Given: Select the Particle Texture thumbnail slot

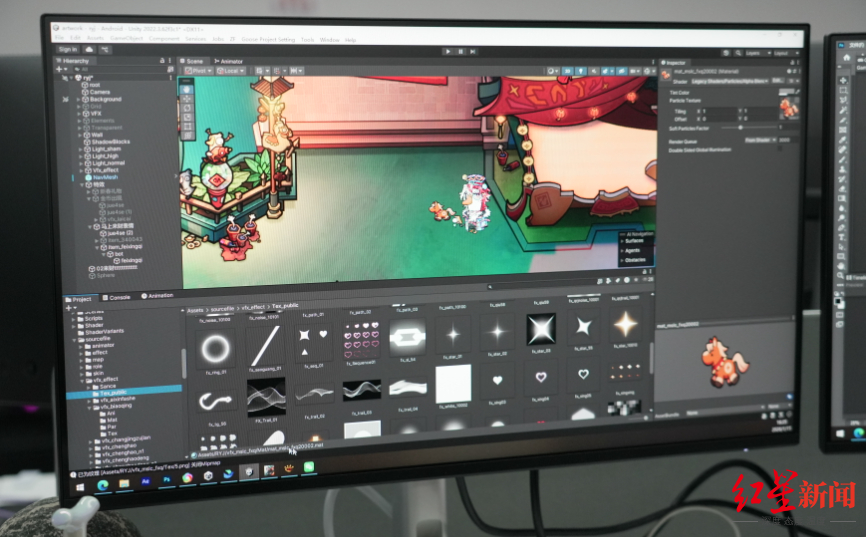Looking at the screenshot, I should point(789,108).
